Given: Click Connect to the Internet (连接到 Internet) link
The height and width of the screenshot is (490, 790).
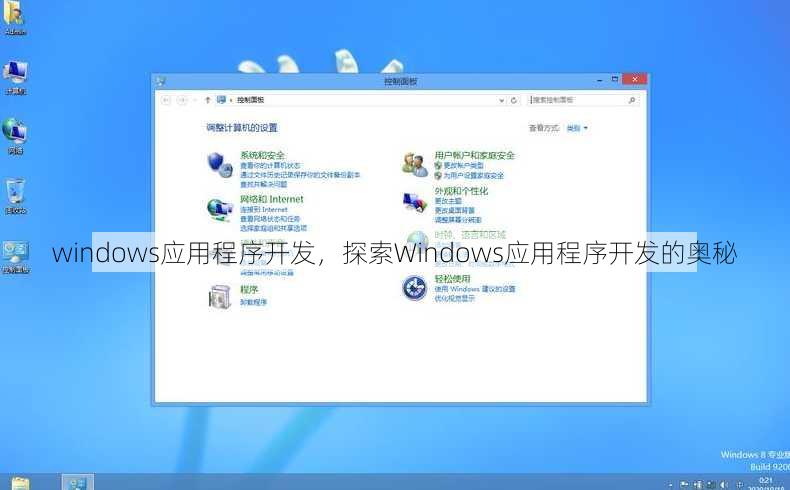Looking at the screenshot, I should [264, 209].
